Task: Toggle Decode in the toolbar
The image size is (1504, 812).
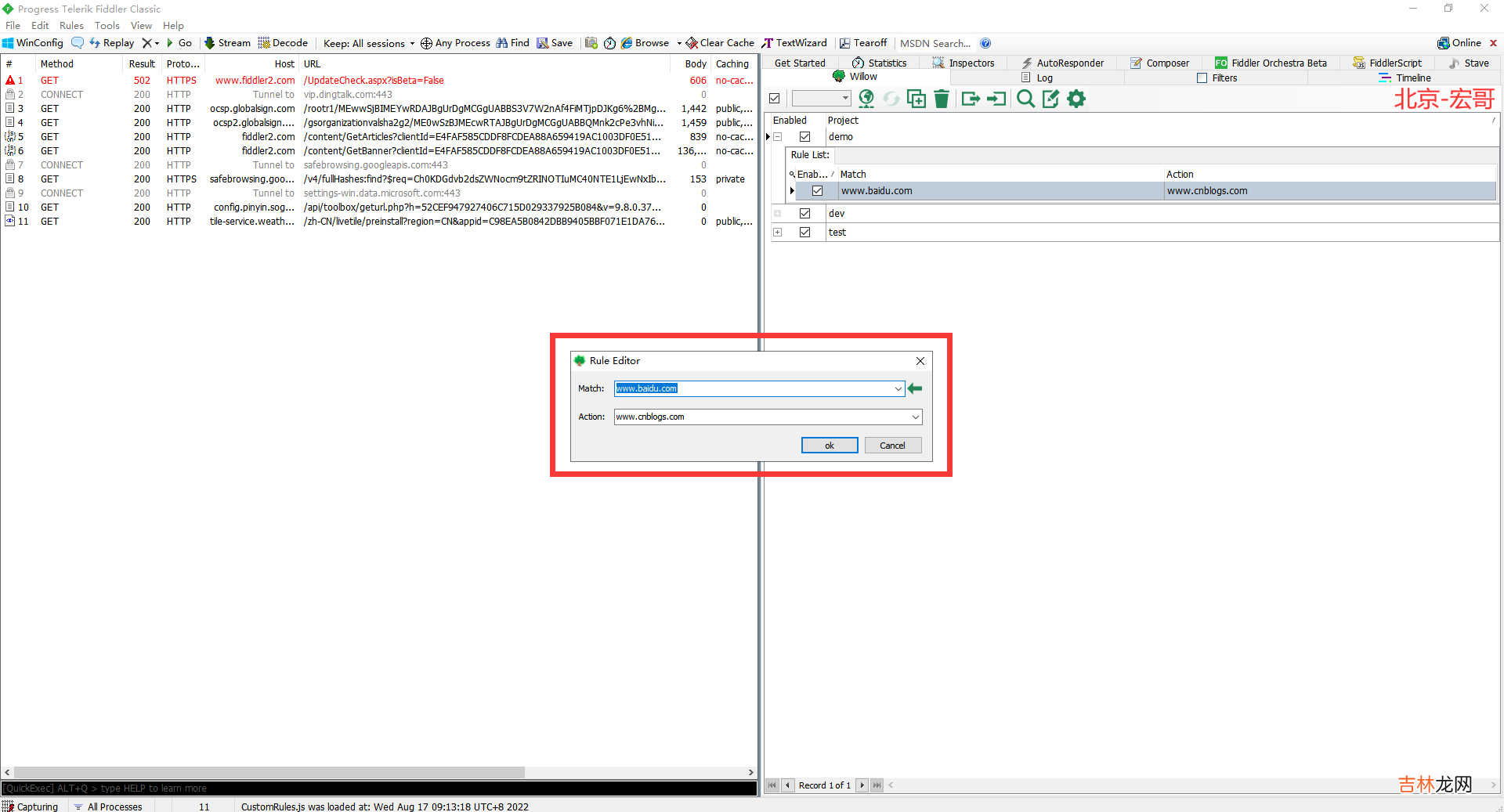Action: tap(283, 43)
